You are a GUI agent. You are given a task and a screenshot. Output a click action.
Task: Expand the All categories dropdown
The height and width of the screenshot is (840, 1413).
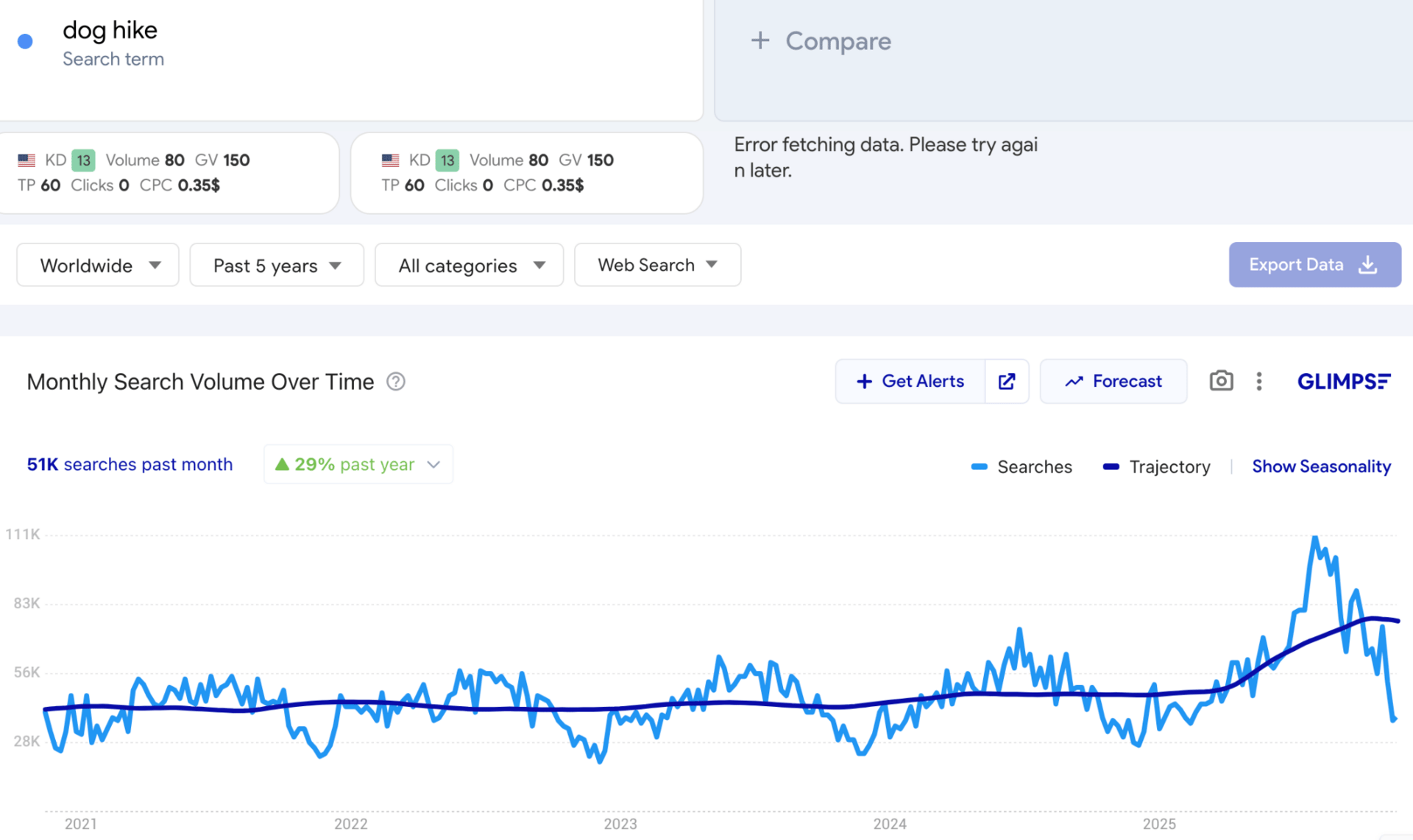pos(470,265)
